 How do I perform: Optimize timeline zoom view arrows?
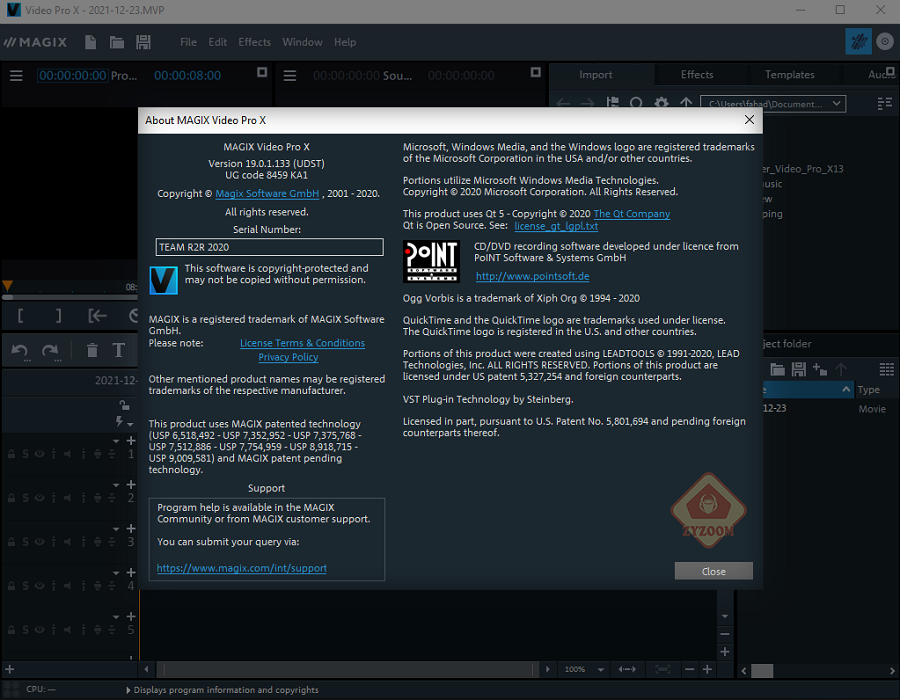tap(627, 670)
